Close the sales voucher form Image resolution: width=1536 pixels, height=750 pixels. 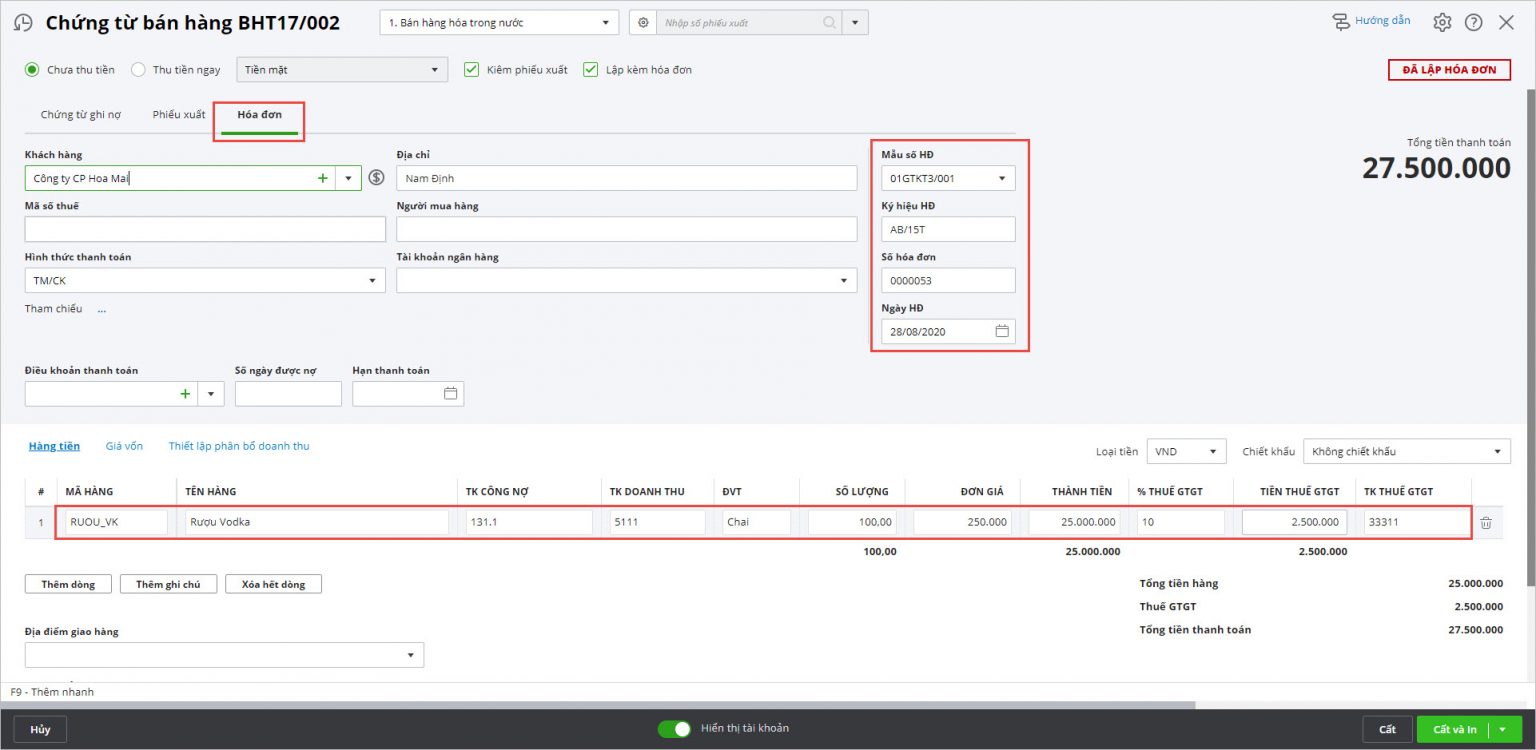coord(1506,22)
